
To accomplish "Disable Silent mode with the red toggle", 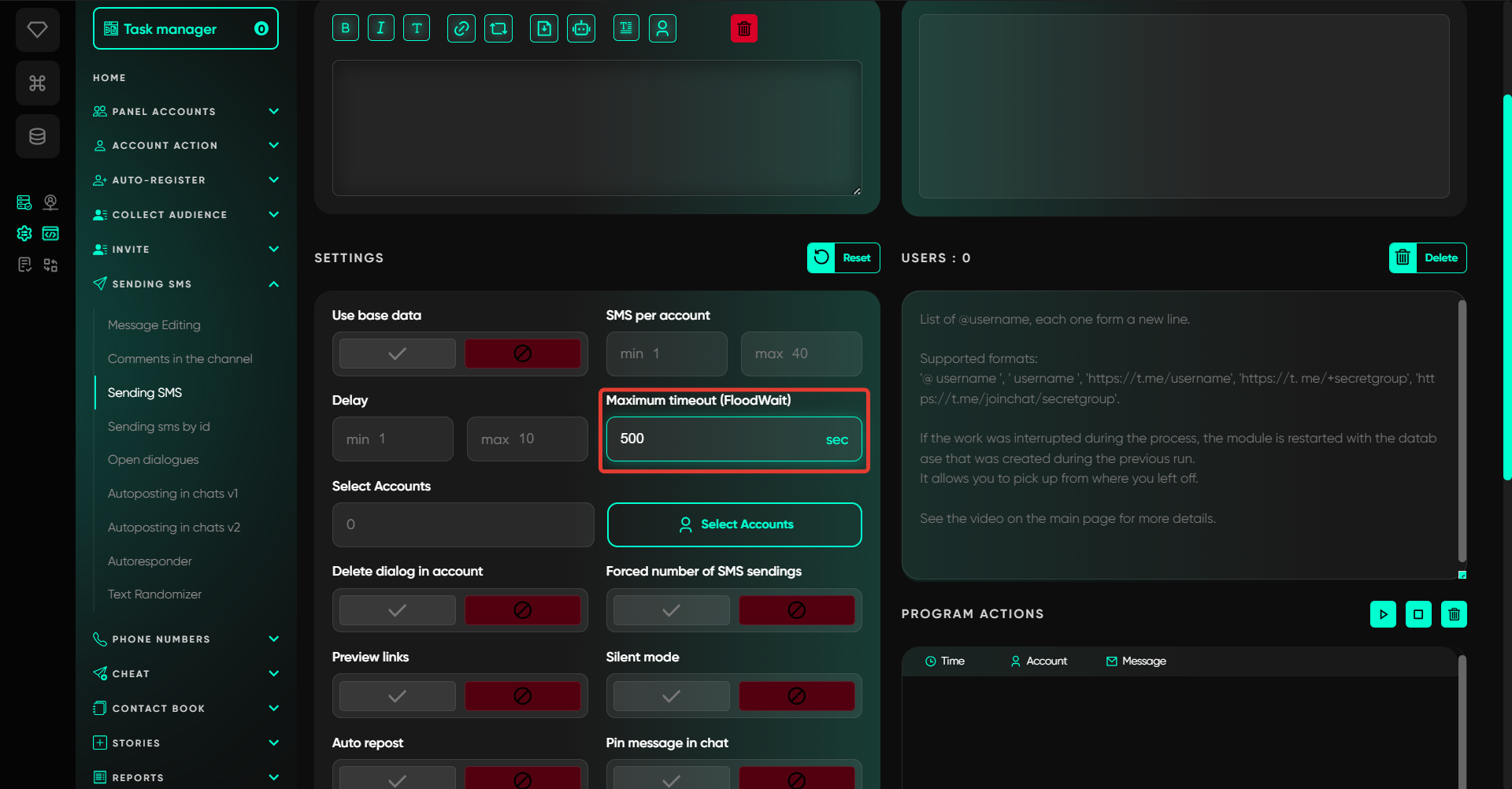I will (796, 696).
